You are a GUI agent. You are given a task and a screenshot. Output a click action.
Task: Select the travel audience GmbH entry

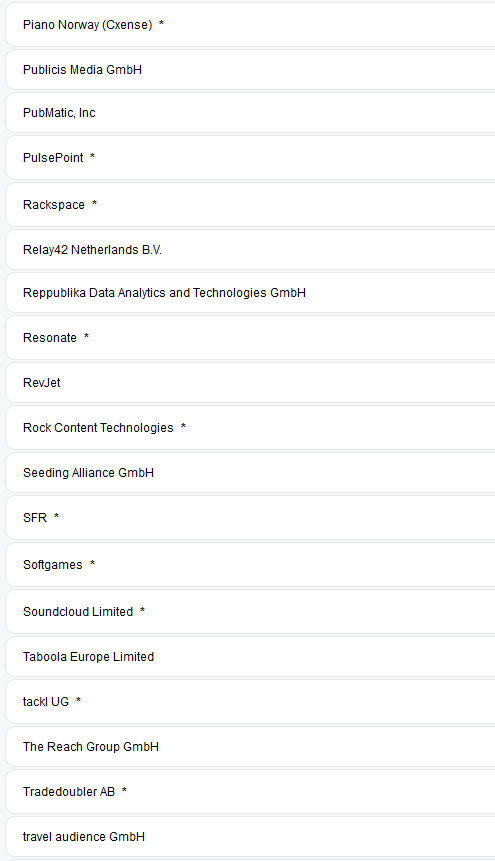pos(251,837)
